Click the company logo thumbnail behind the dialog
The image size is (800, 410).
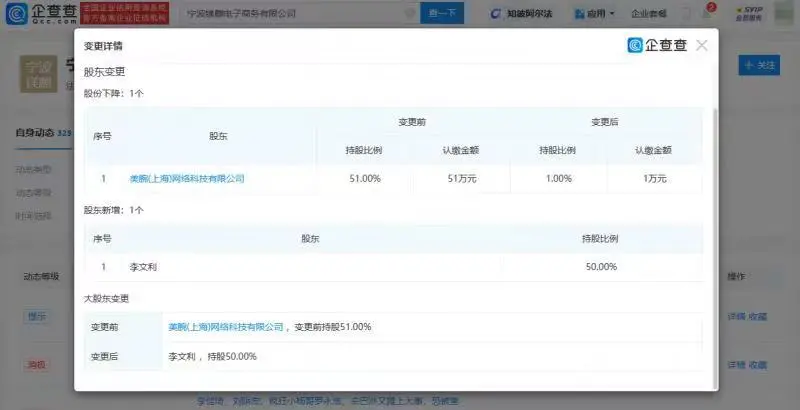point(39,74)
